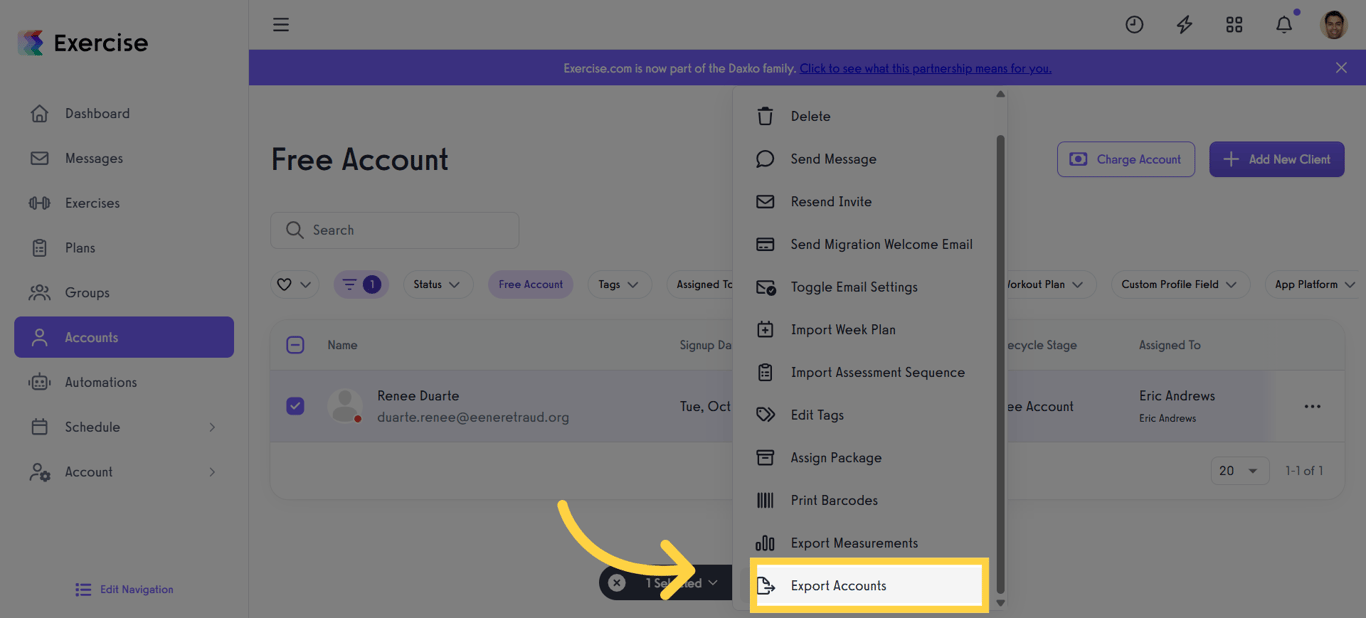This screenshot has height=618, width=1366.
Task: Open the apps grid icon in top bar
Action: point(1234,24)
